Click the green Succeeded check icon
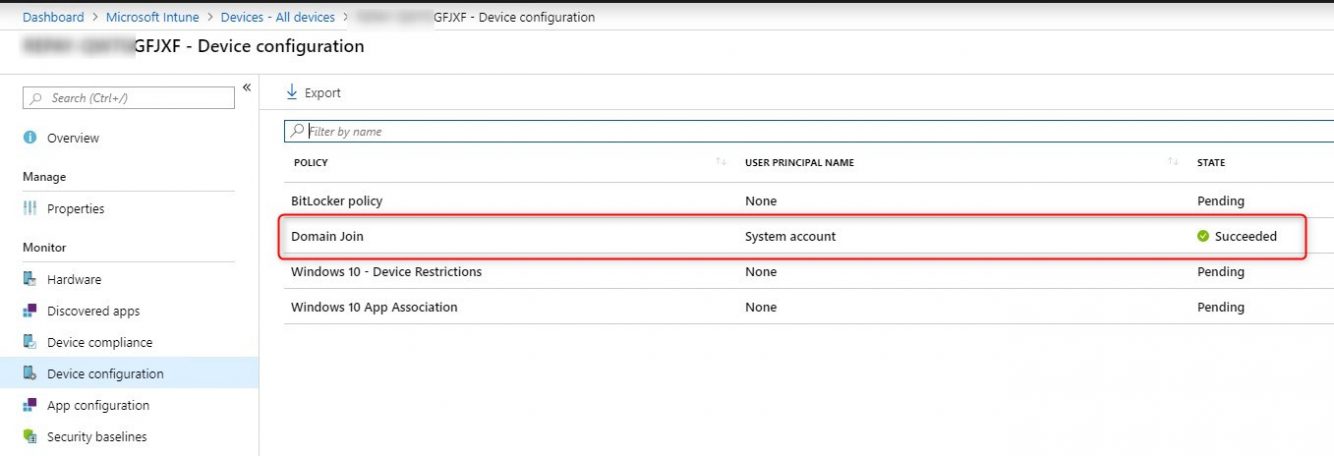The width and height of the screenshot is (1334, 456). click(x=1203, y=237)
